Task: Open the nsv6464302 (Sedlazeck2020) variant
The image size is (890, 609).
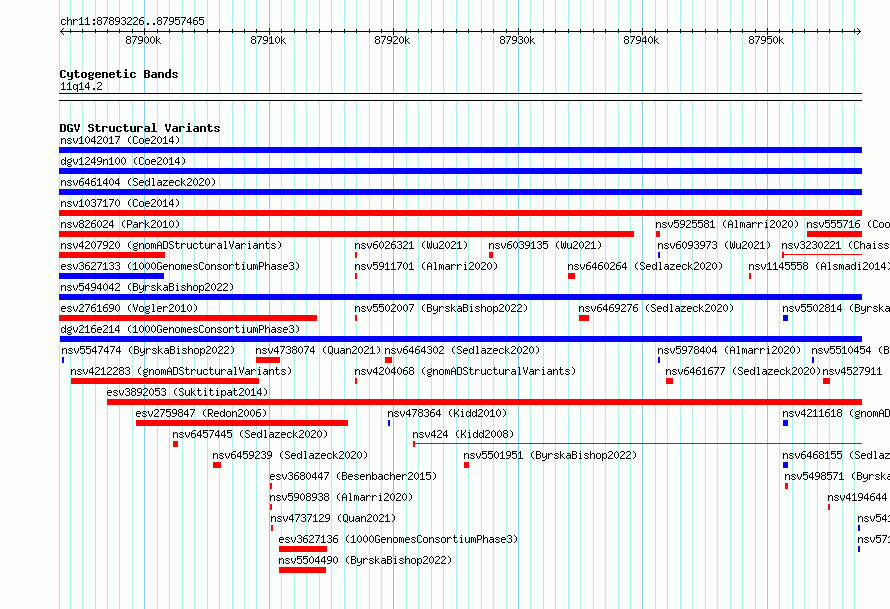Action: tap(463, 350)
